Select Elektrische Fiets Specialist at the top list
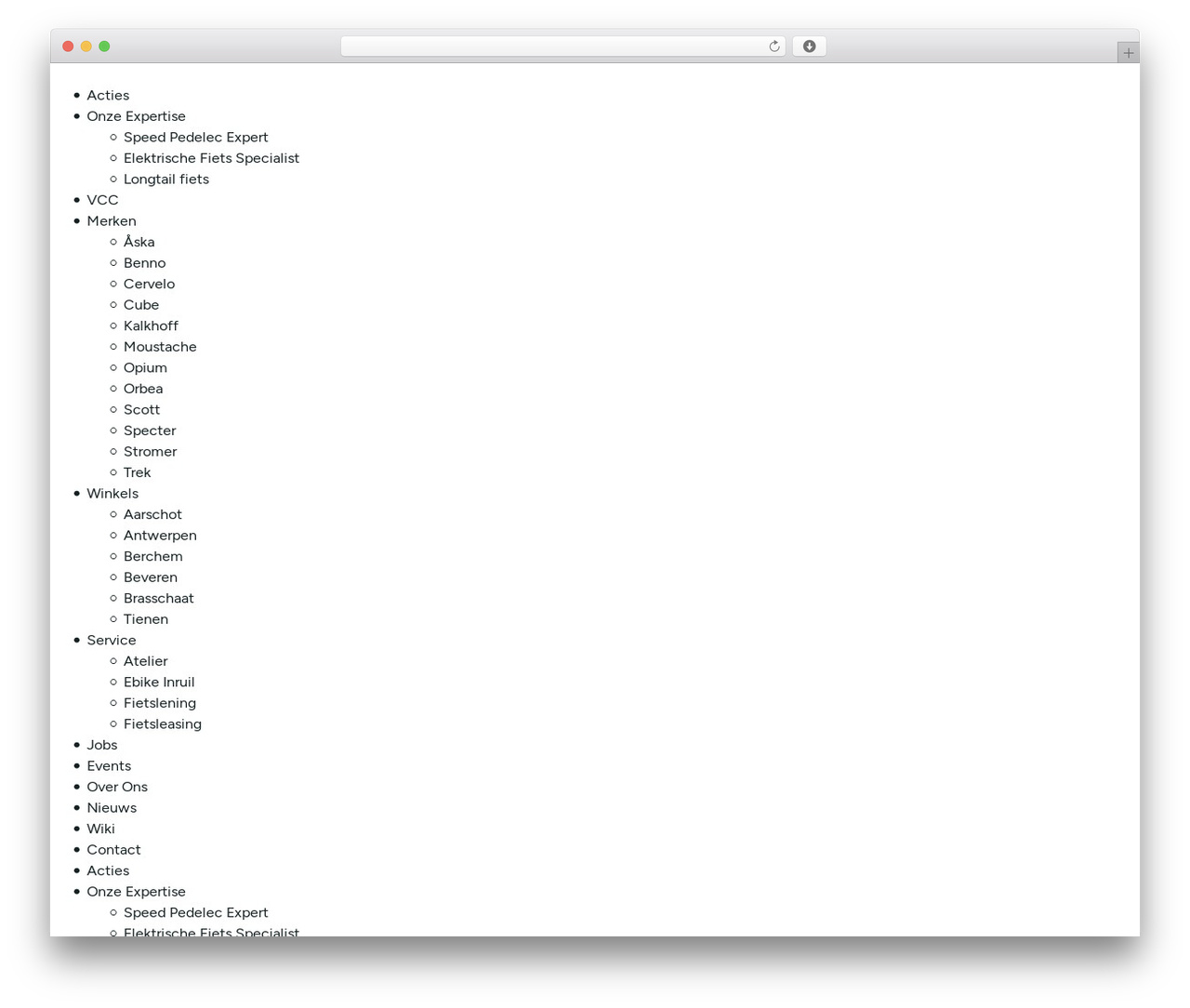The width and height of the screenshot is (1190, 1008). click(x=211, y=158)
